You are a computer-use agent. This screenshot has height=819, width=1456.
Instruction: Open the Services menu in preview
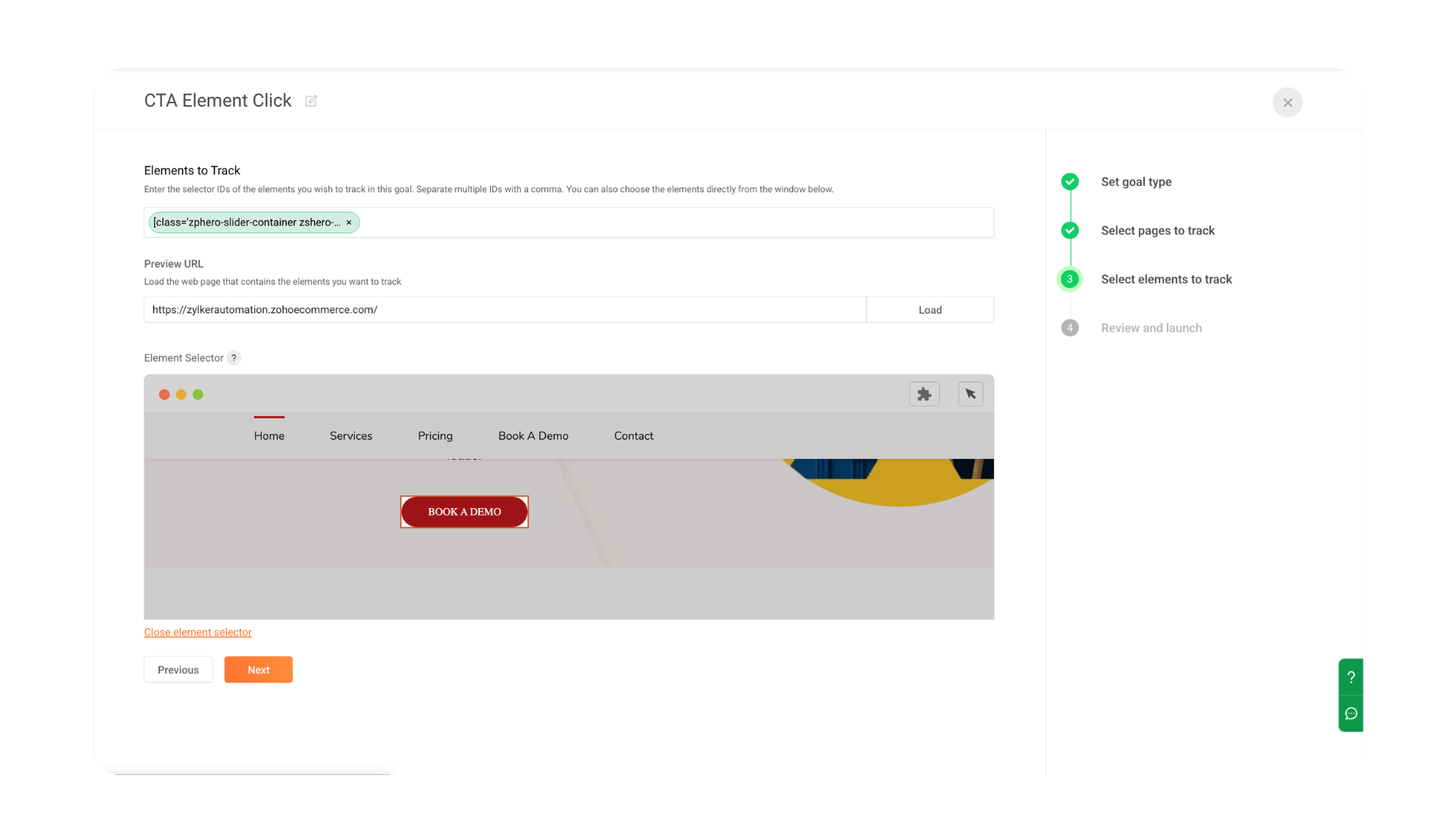350,436
